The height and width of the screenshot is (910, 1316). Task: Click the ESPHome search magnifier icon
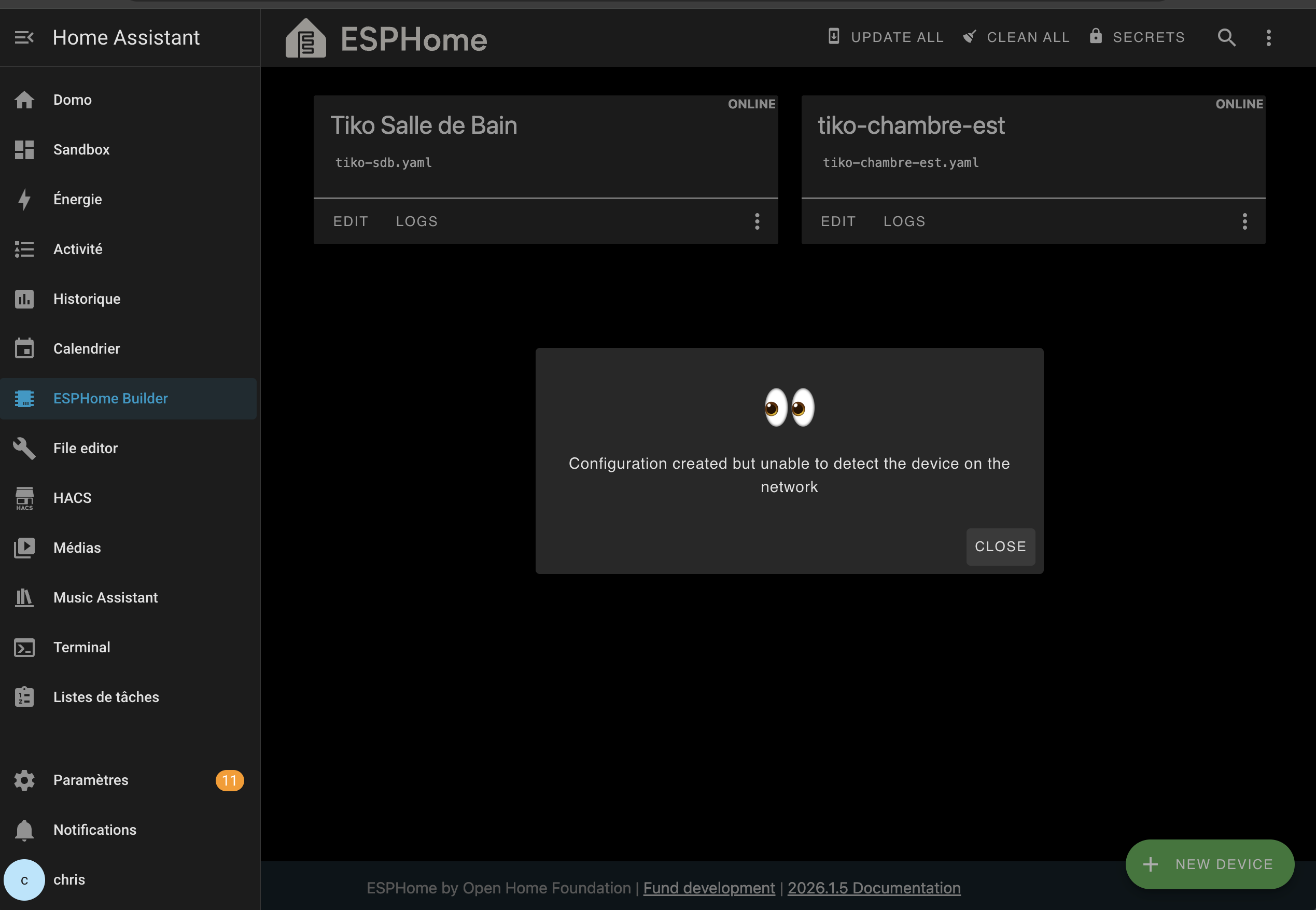pyautogui.click(x=1226, y=38)
